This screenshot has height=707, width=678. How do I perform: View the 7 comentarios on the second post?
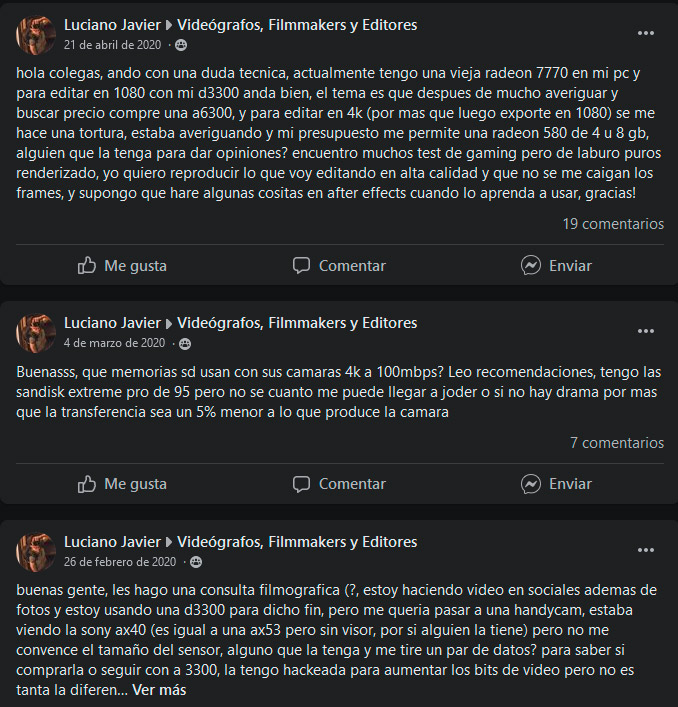[x=616, y=442]
